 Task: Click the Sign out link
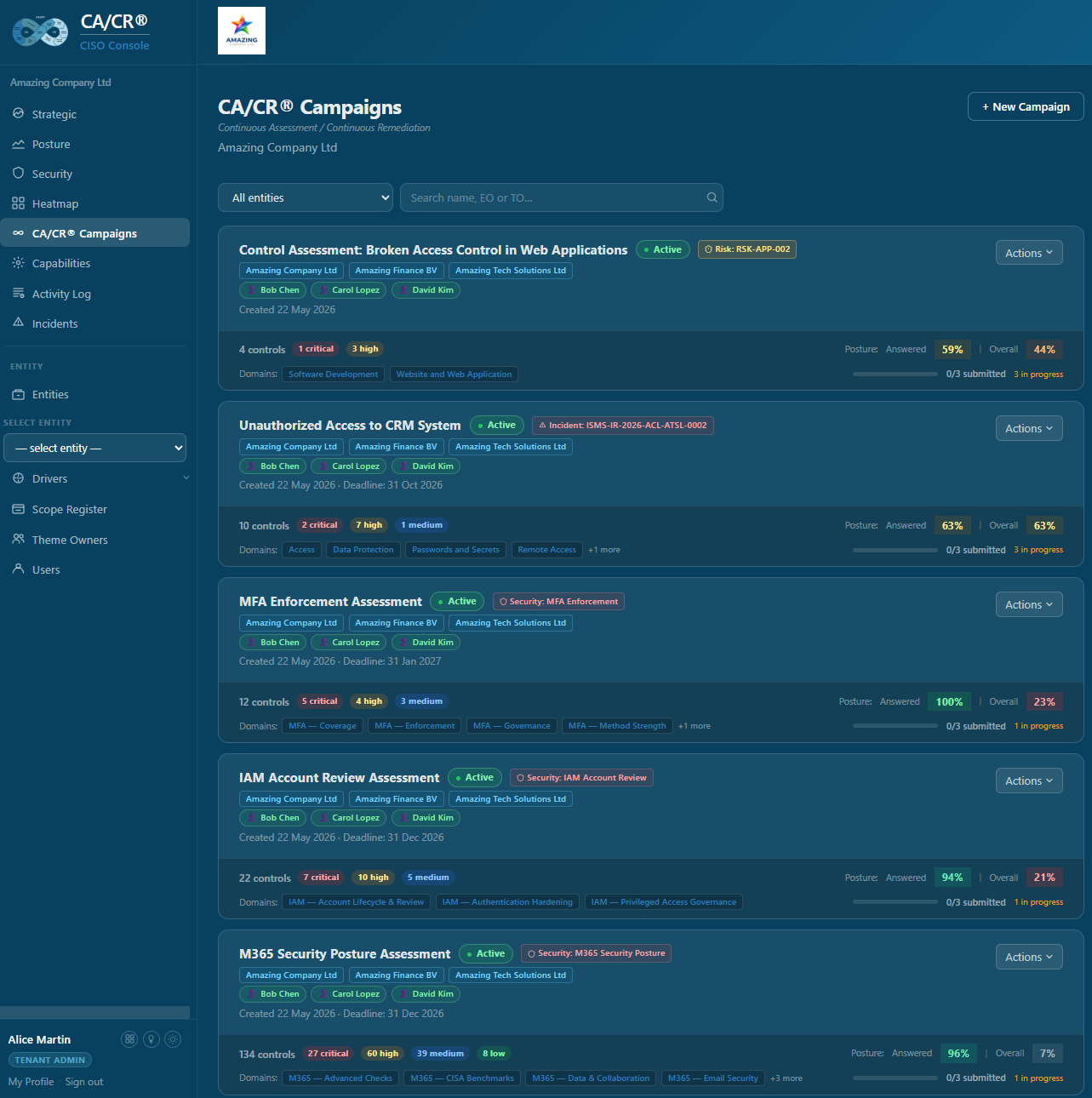tap(84, 1082)
